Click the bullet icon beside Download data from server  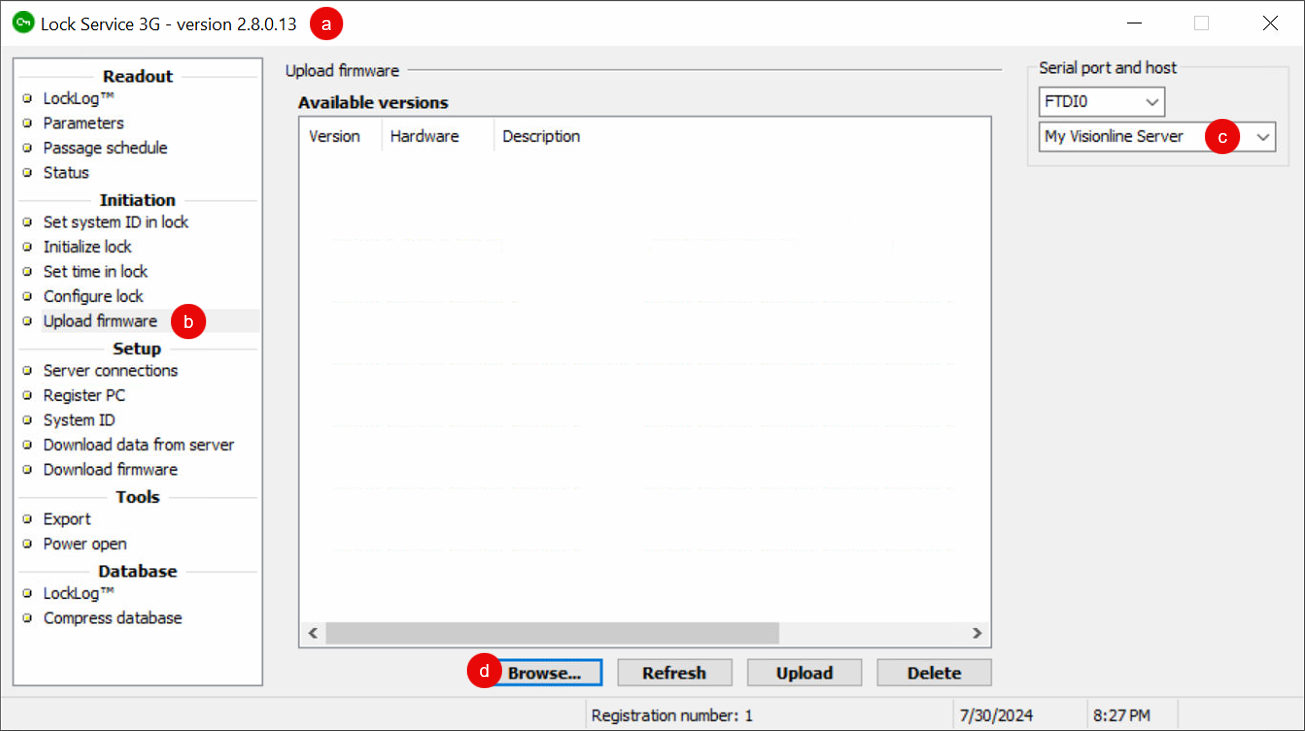click(x=28, y=445)
